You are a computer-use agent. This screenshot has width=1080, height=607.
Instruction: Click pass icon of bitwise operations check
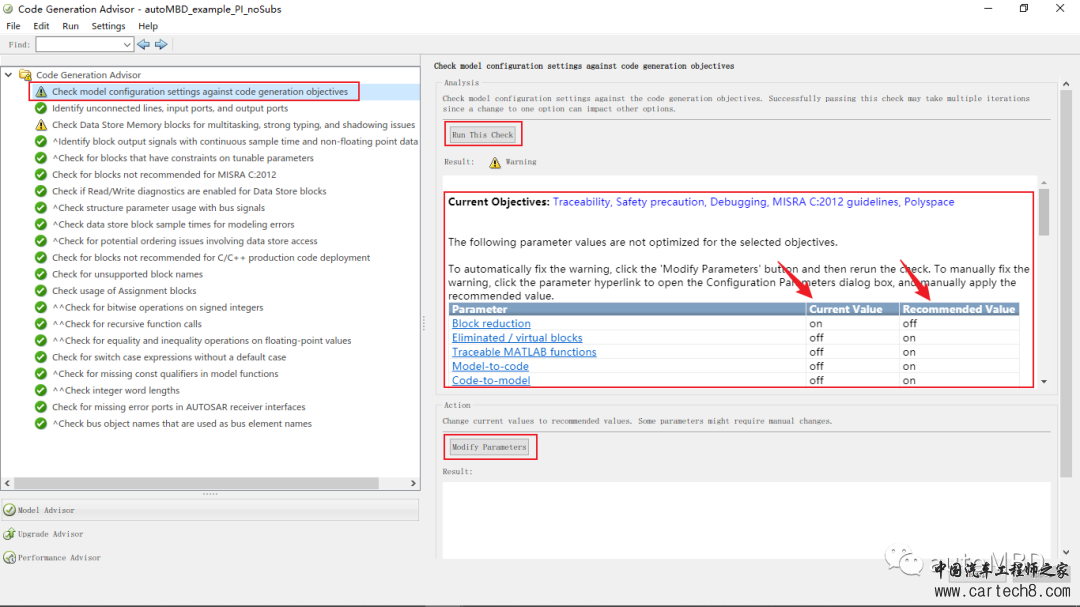pos(41,307)
